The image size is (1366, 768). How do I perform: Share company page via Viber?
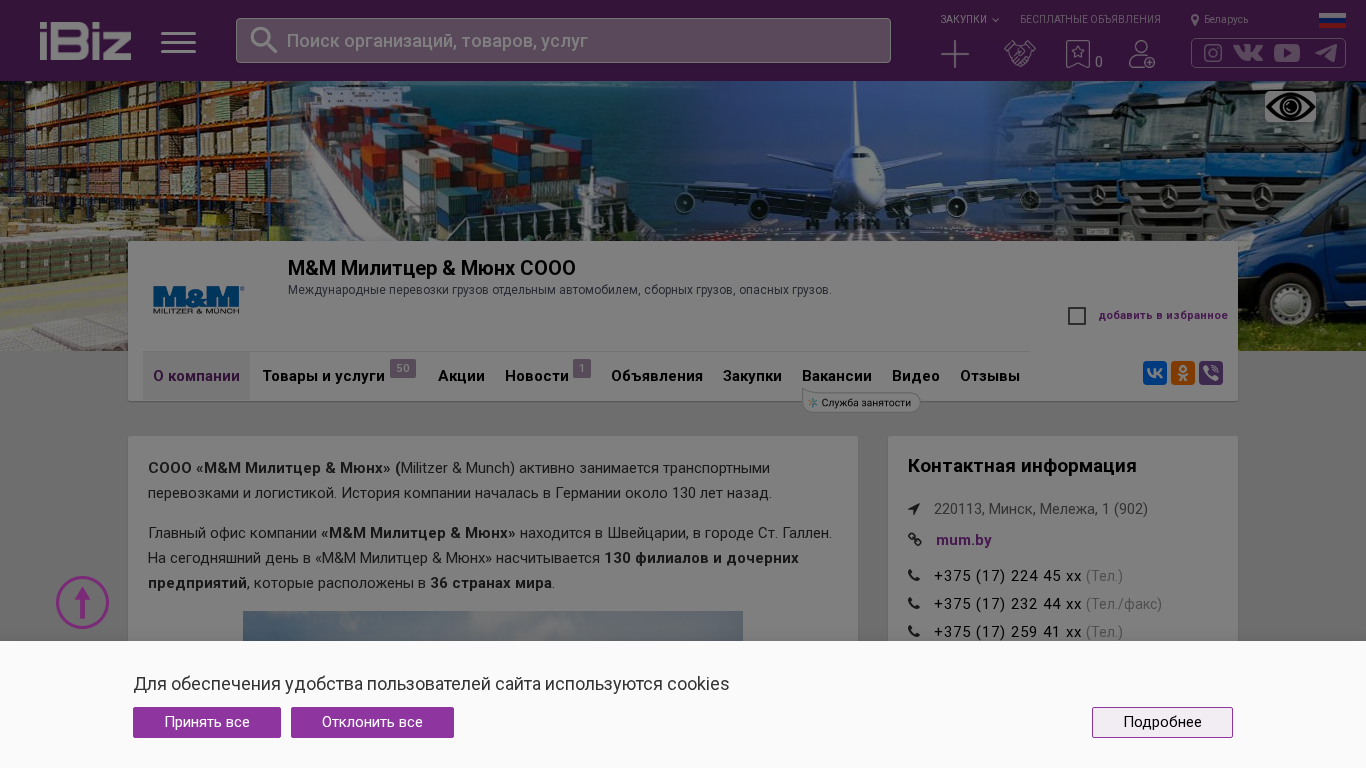(x=1211, y=373)
